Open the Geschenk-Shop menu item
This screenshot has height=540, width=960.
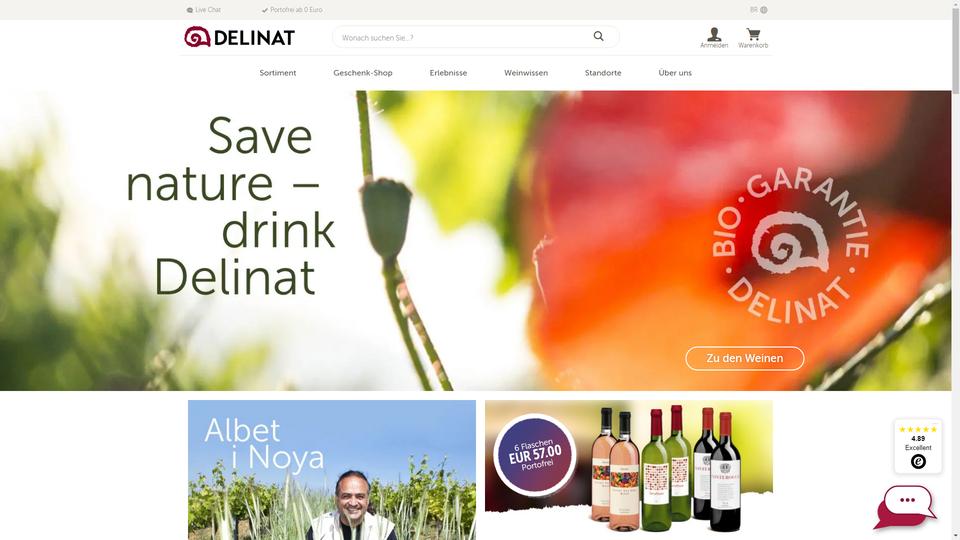coord(362,73)
